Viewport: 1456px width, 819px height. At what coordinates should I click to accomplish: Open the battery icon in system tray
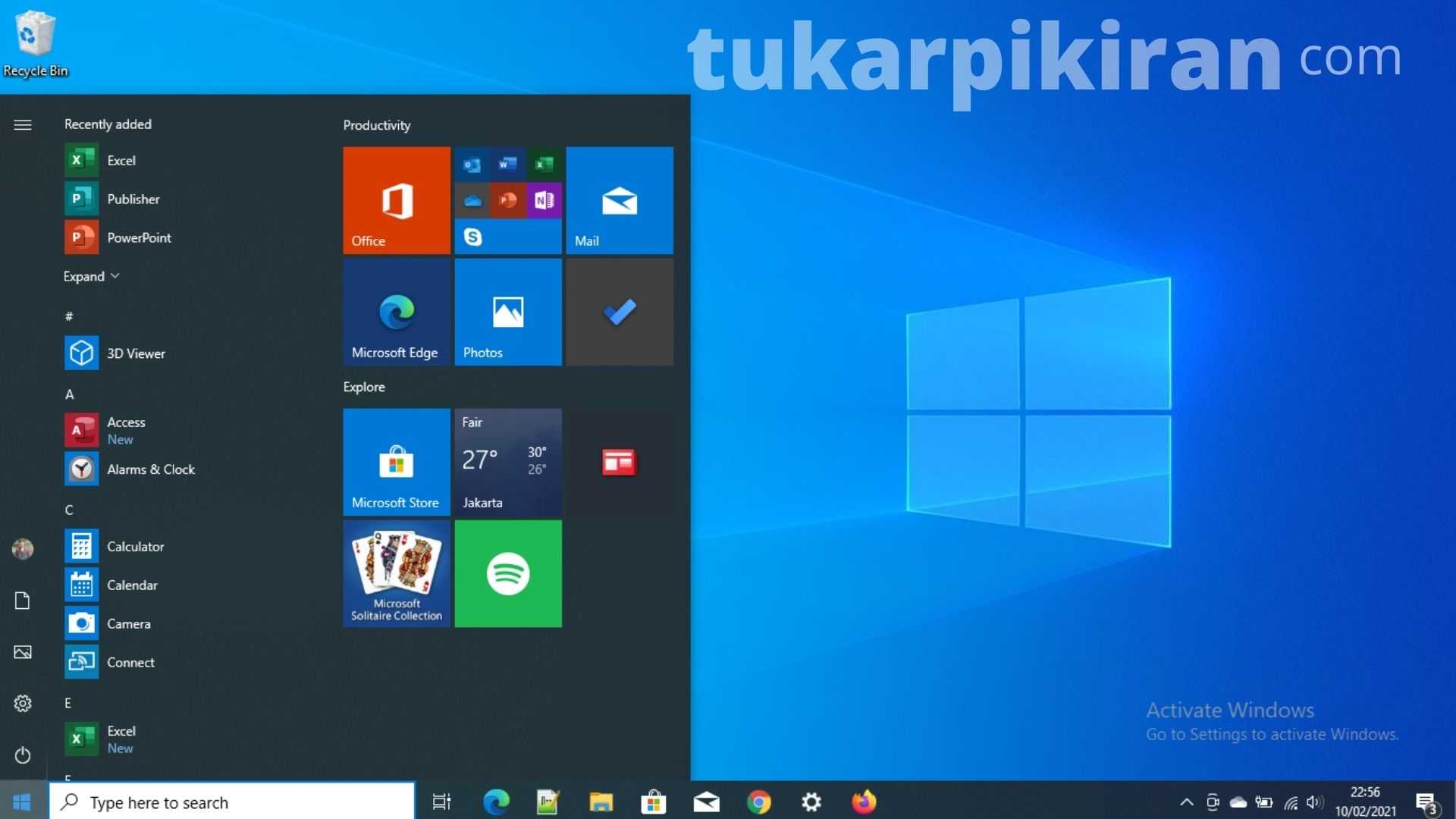(x=1264, y=802)
